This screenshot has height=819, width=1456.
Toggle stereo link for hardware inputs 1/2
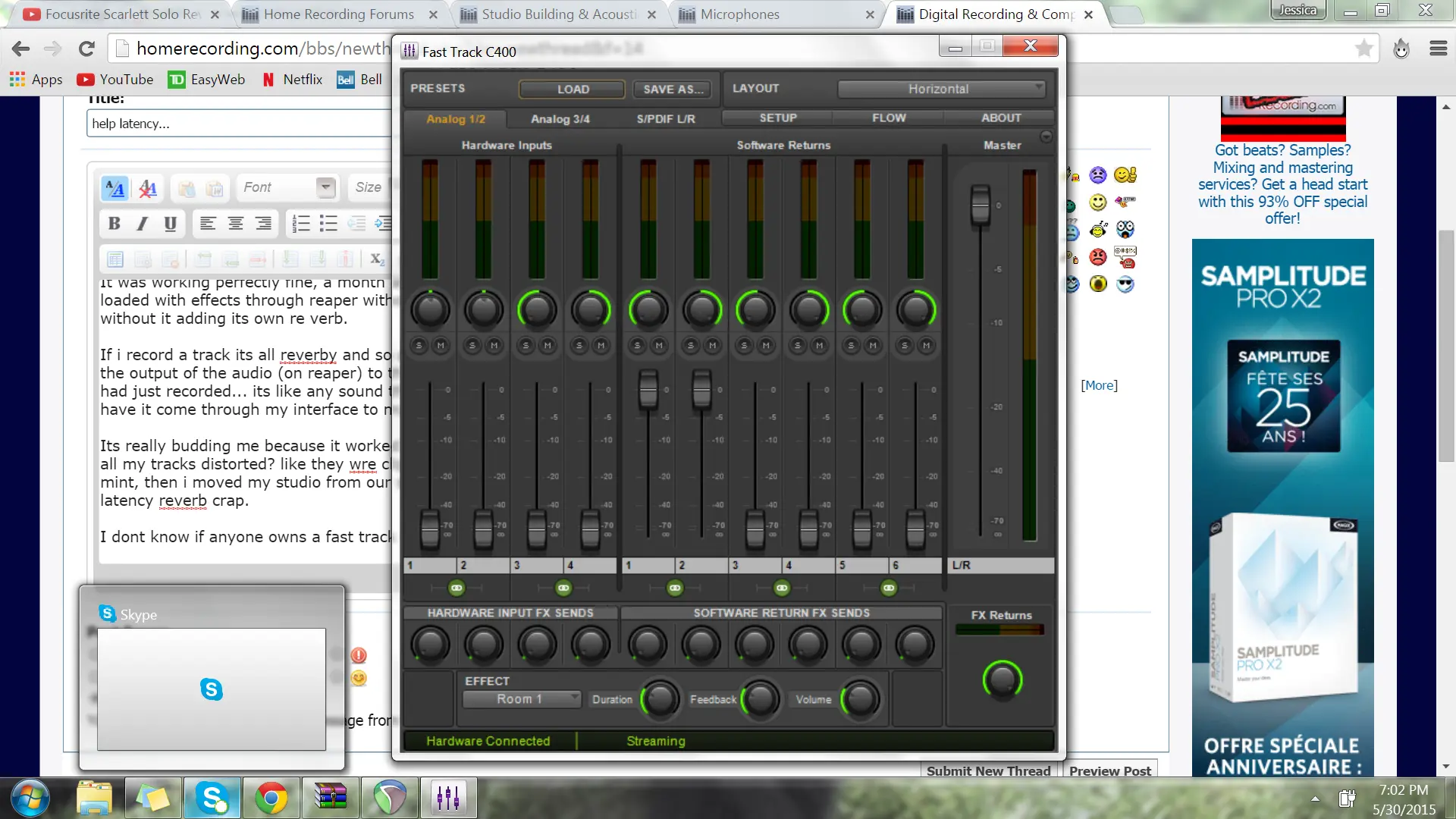[456, 588]
